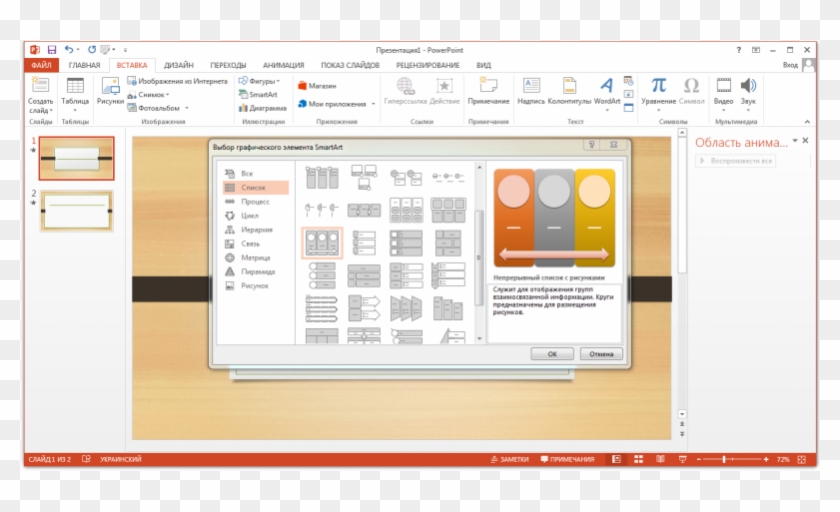Click the Фигуры shapes tool
The height and width of the screenshot is (512, 840).
259,81
